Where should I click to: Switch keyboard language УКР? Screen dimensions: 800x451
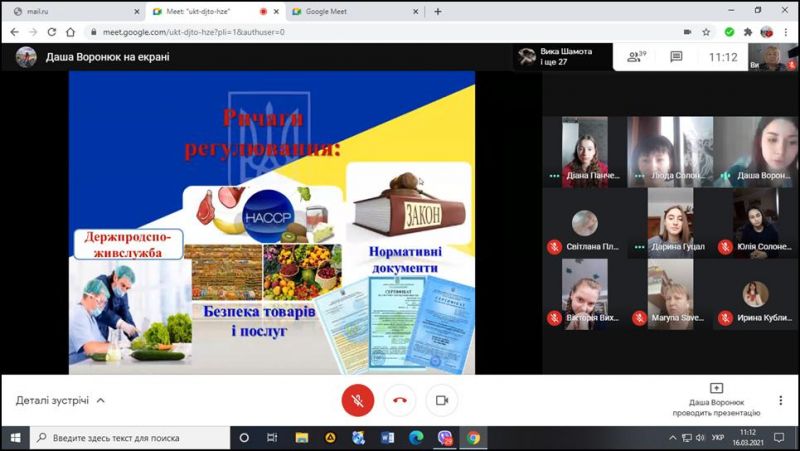coord(717,438)
